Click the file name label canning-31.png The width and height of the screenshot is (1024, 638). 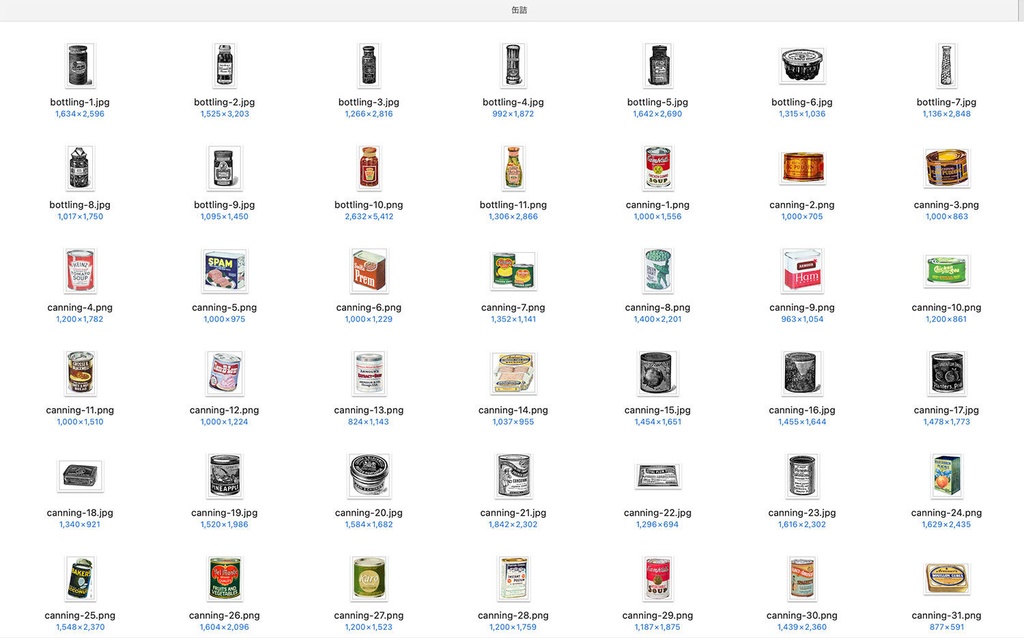(946, 615)
